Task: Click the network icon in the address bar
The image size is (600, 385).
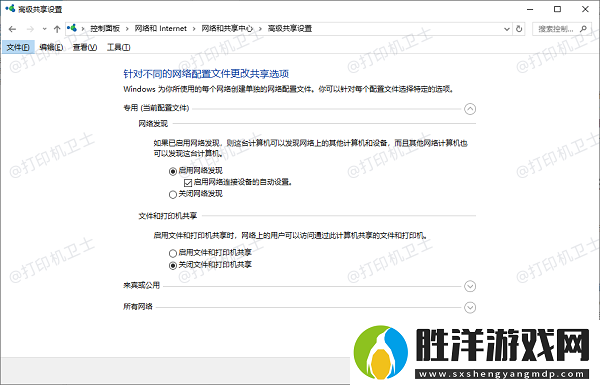Action: click(72, 28)
